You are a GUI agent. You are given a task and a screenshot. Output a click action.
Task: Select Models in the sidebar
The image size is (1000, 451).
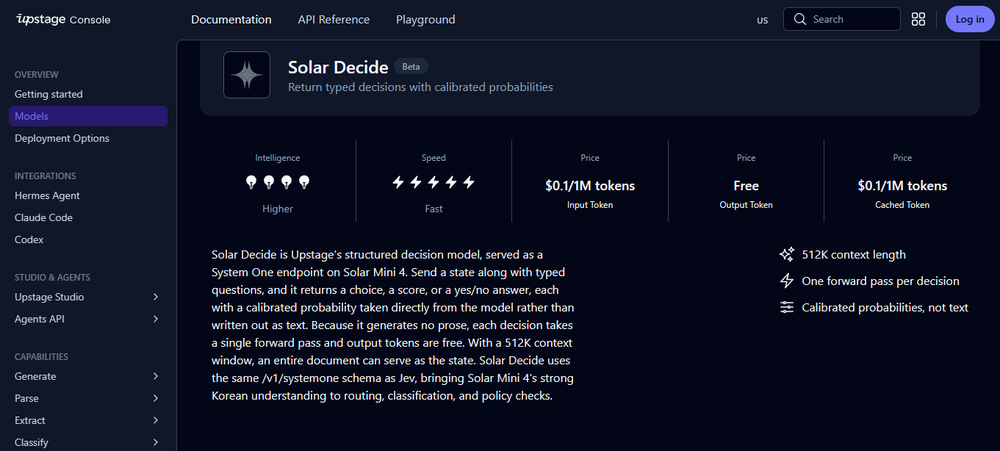click(x=88, y=116)
